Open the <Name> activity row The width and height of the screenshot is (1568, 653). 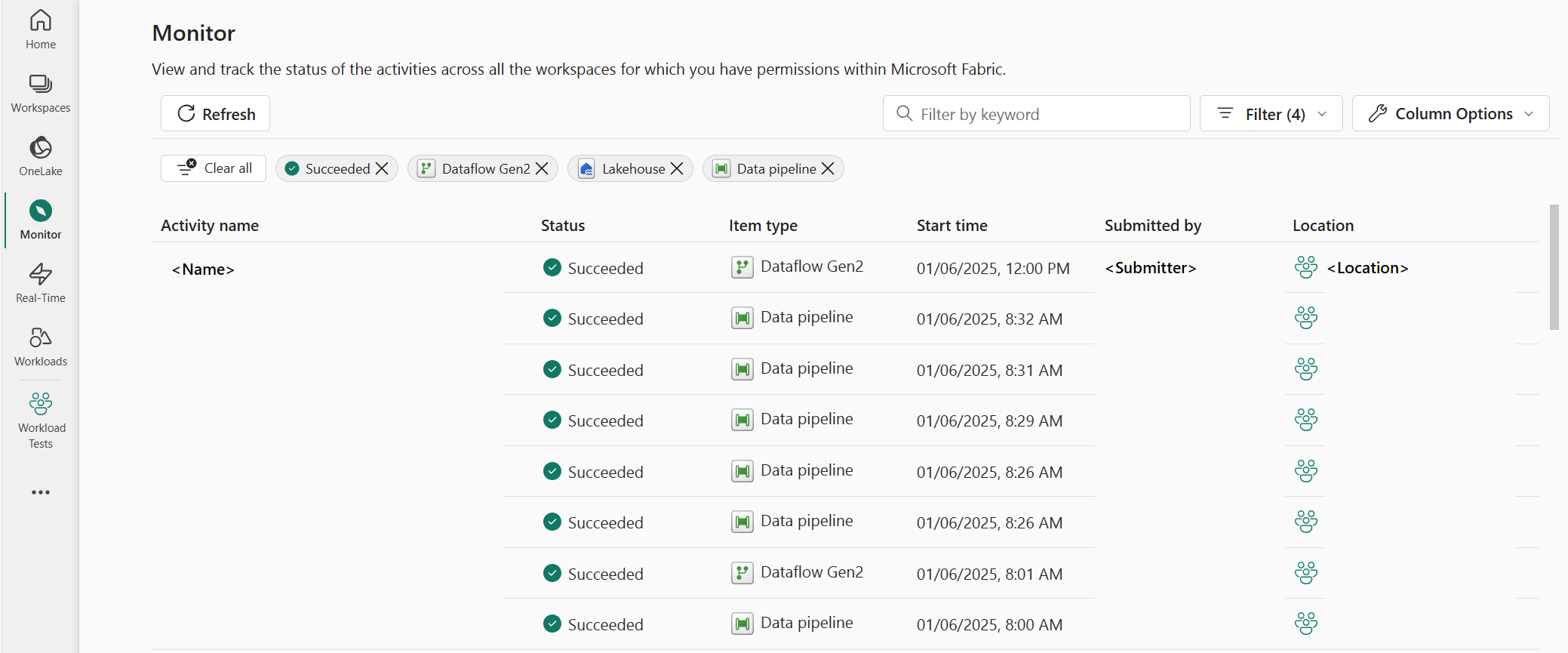pos(203,270)
